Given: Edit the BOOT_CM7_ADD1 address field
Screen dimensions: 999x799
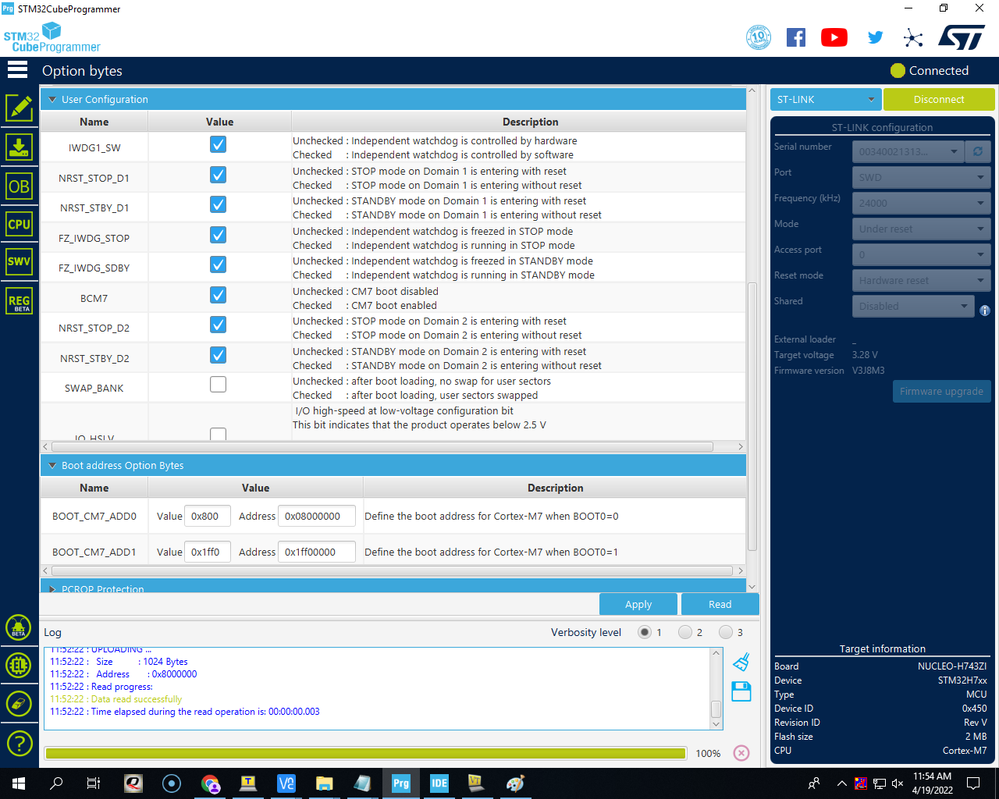Looking at the screenshot, I should tap(317, 552).
